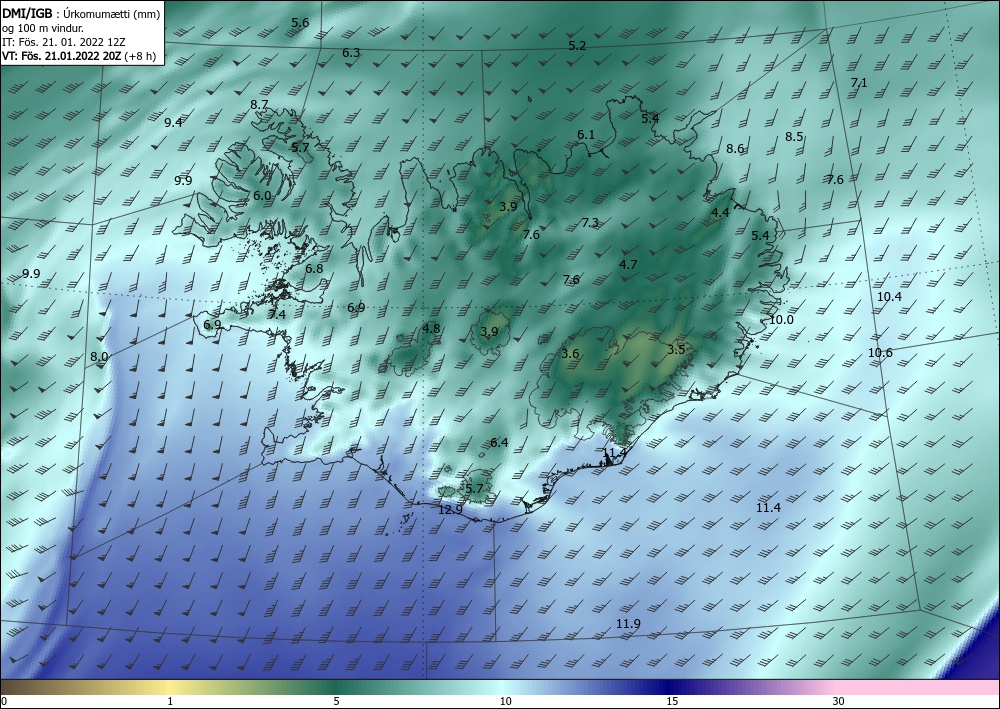The image size is (1000, 709).
Task: Click the colour scale tick label 1
Action: pos(170,702)
